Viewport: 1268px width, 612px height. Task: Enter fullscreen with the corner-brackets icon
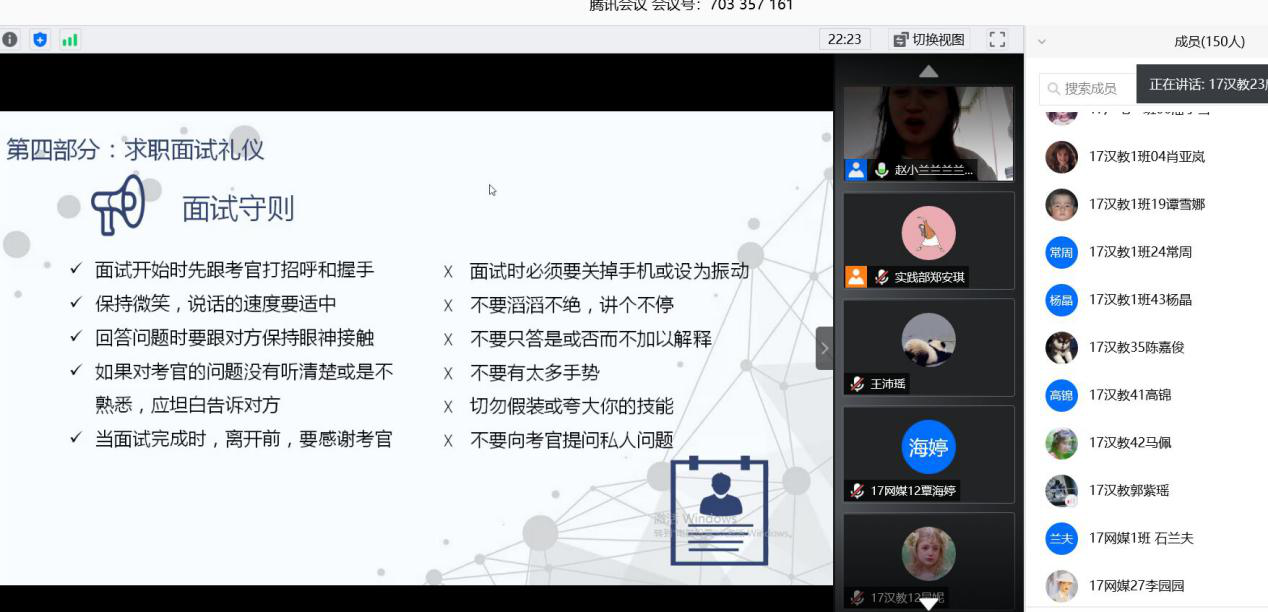coord(997,40)
